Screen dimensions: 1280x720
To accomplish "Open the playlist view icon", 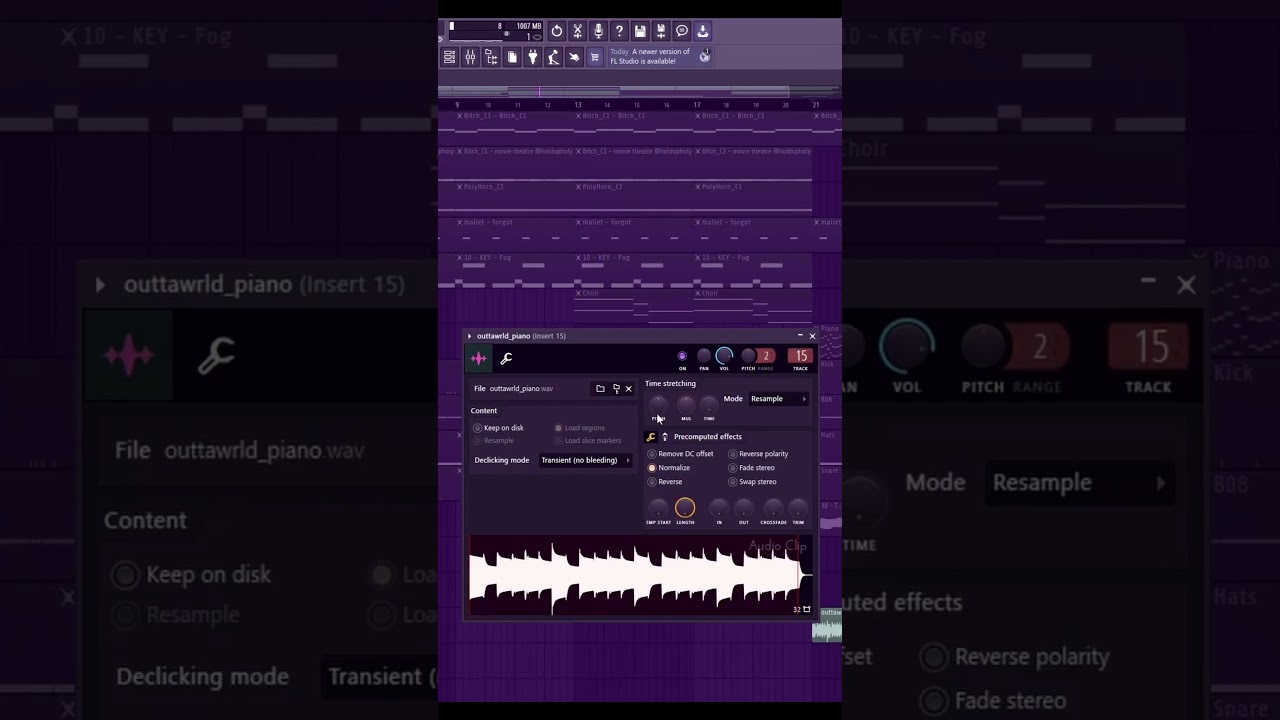I will coord(449,57).
